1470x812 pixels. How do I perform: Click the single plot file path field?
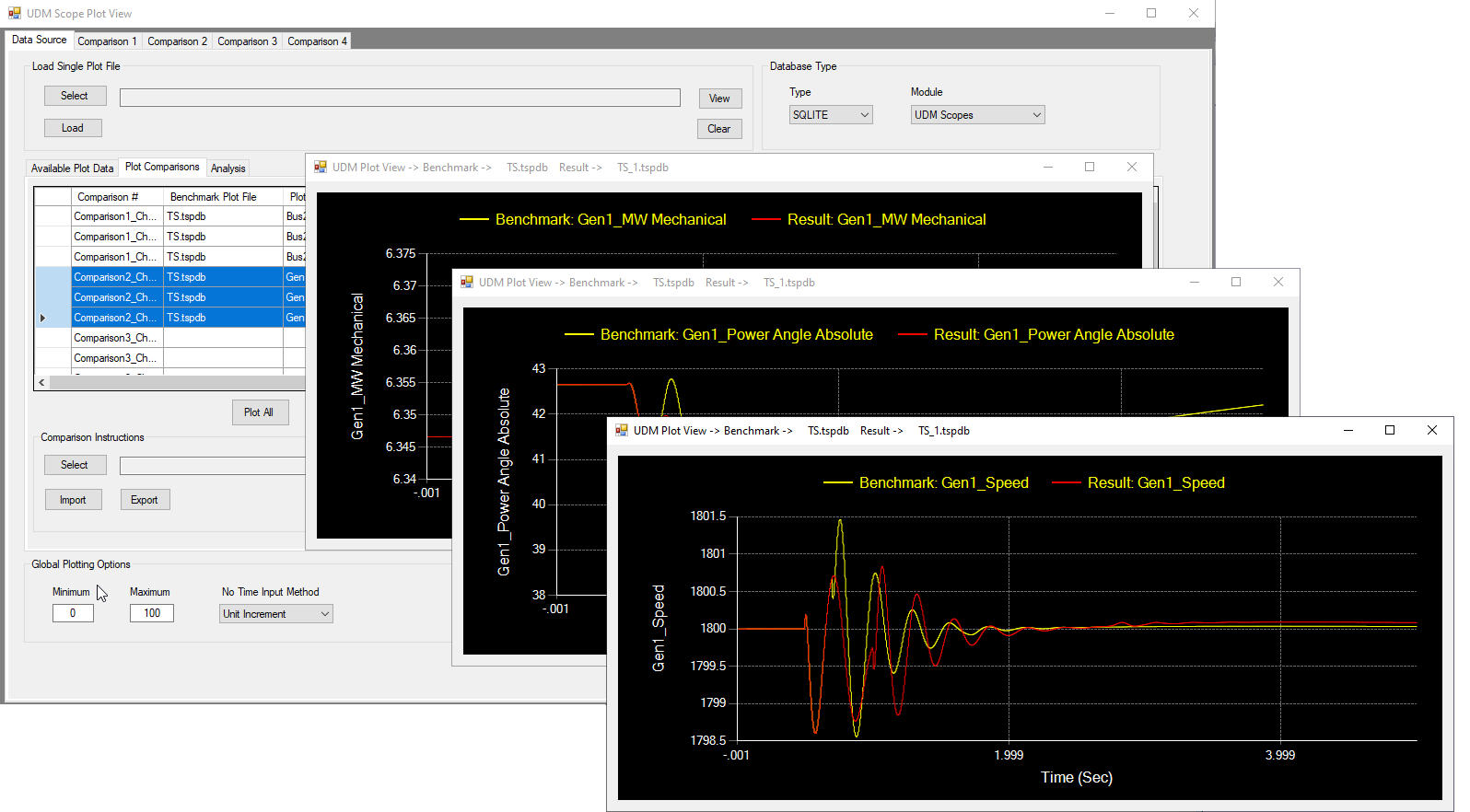point(400,98)
